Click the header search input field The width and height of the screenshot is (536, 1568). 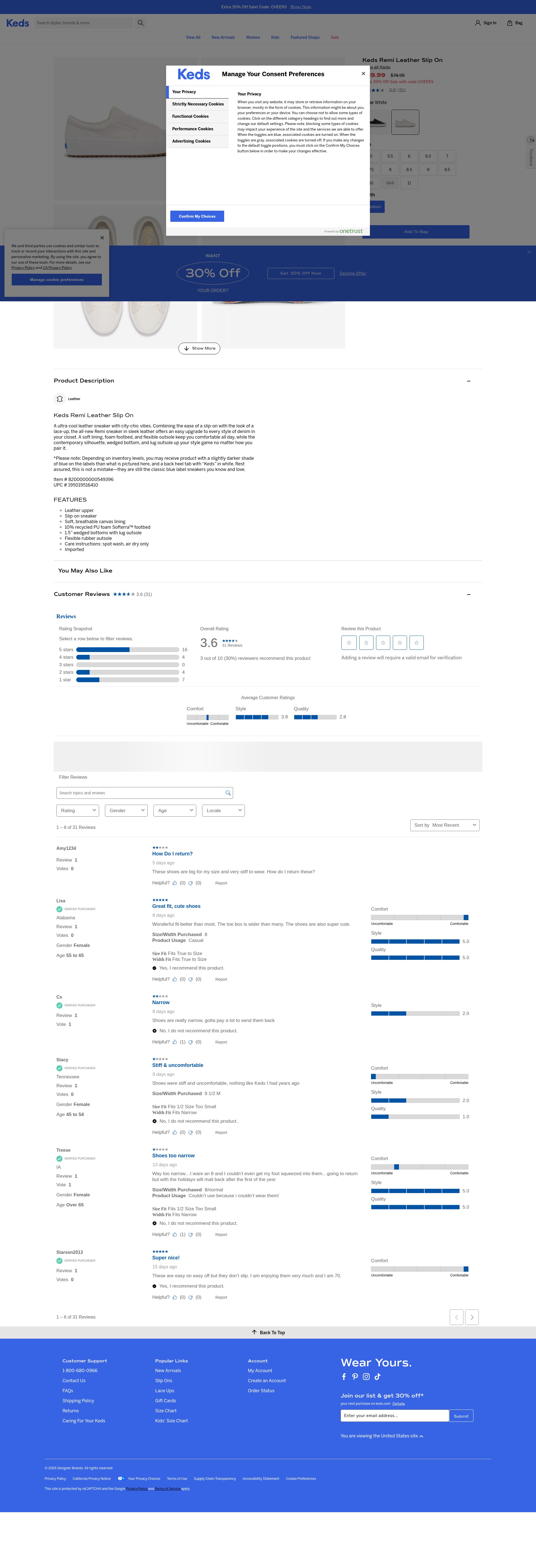tap(83, 23)
